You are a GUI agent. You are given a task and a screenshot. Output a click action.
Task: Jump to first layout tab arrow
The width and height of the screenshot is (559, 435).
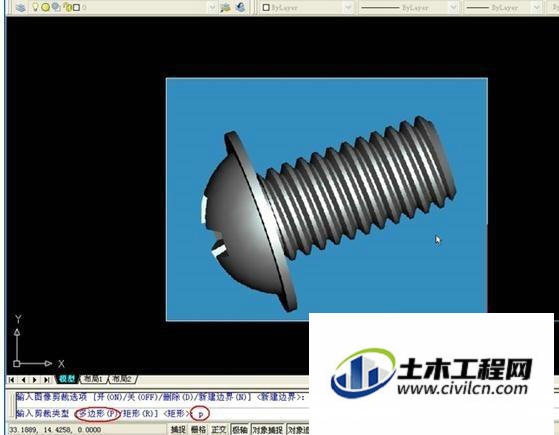[11, 380]
